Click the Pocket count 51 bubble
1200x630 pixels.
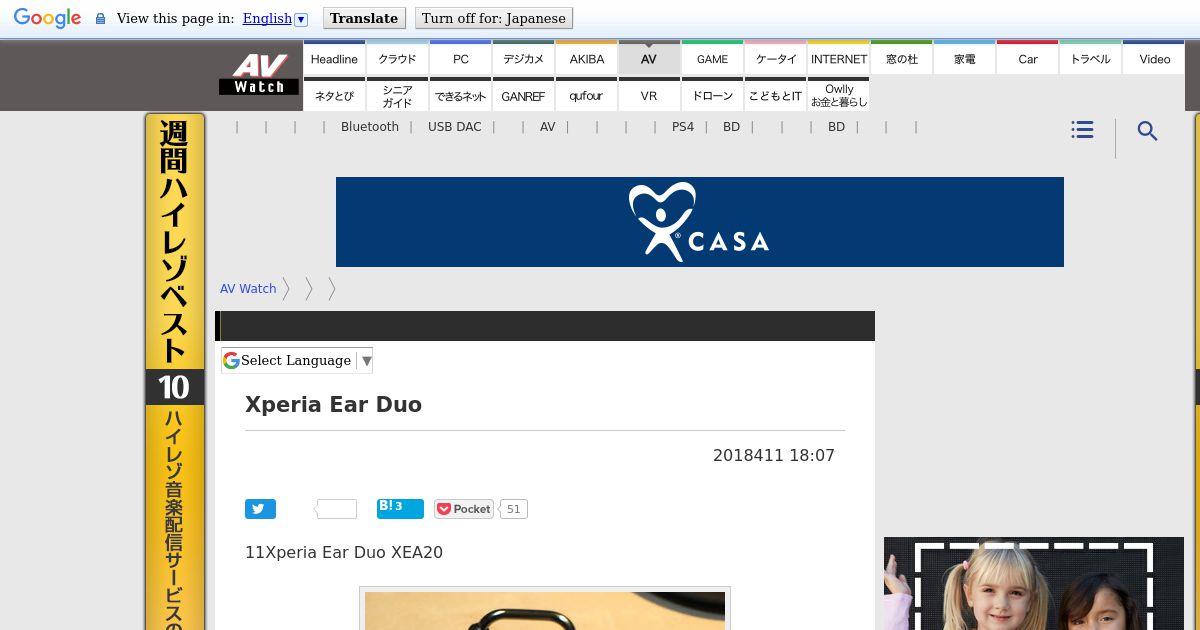pyautogui.click(x=513, y=509)
